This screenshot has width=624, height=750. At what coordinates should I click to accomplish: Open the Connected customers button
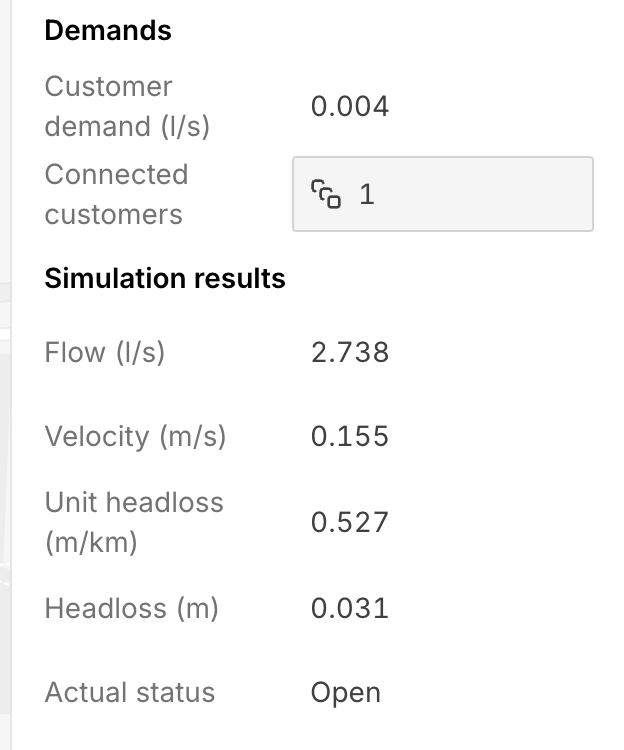442,194
